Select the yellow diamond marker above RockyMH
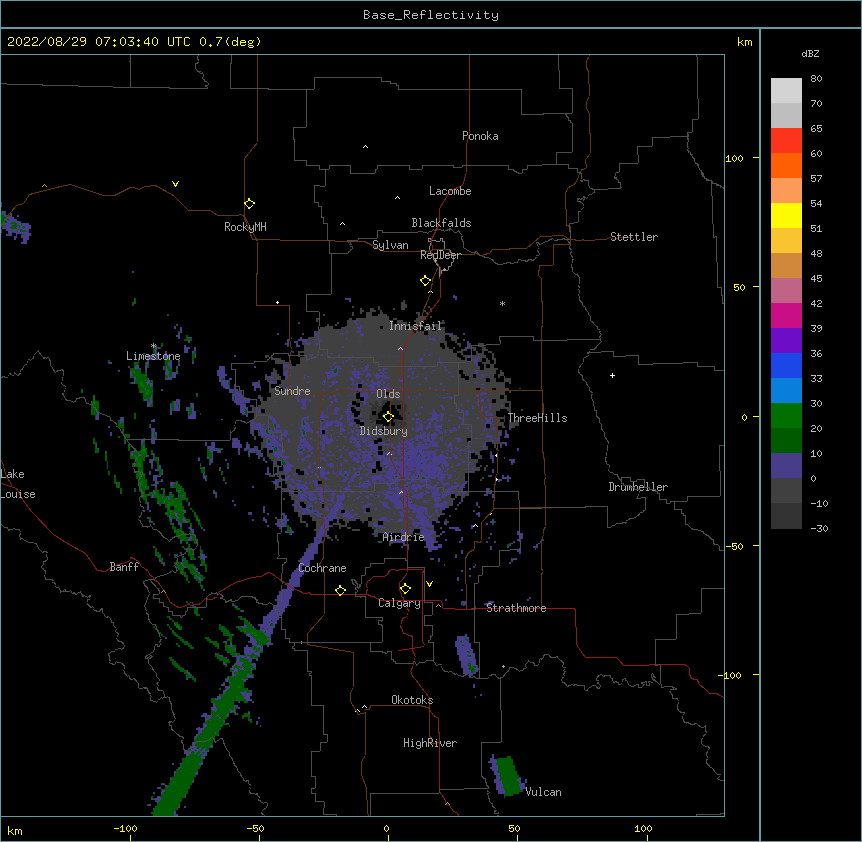The width and height of the screenshot is (862, 842). tap(249, 204)
